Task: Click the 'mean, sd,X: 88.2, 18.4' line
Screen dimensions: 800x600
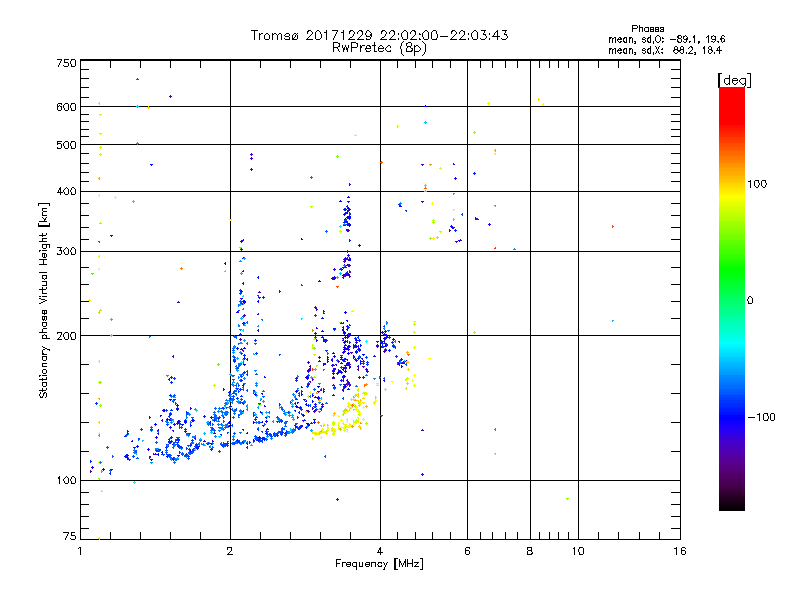Action: click(x=665, y=51)
